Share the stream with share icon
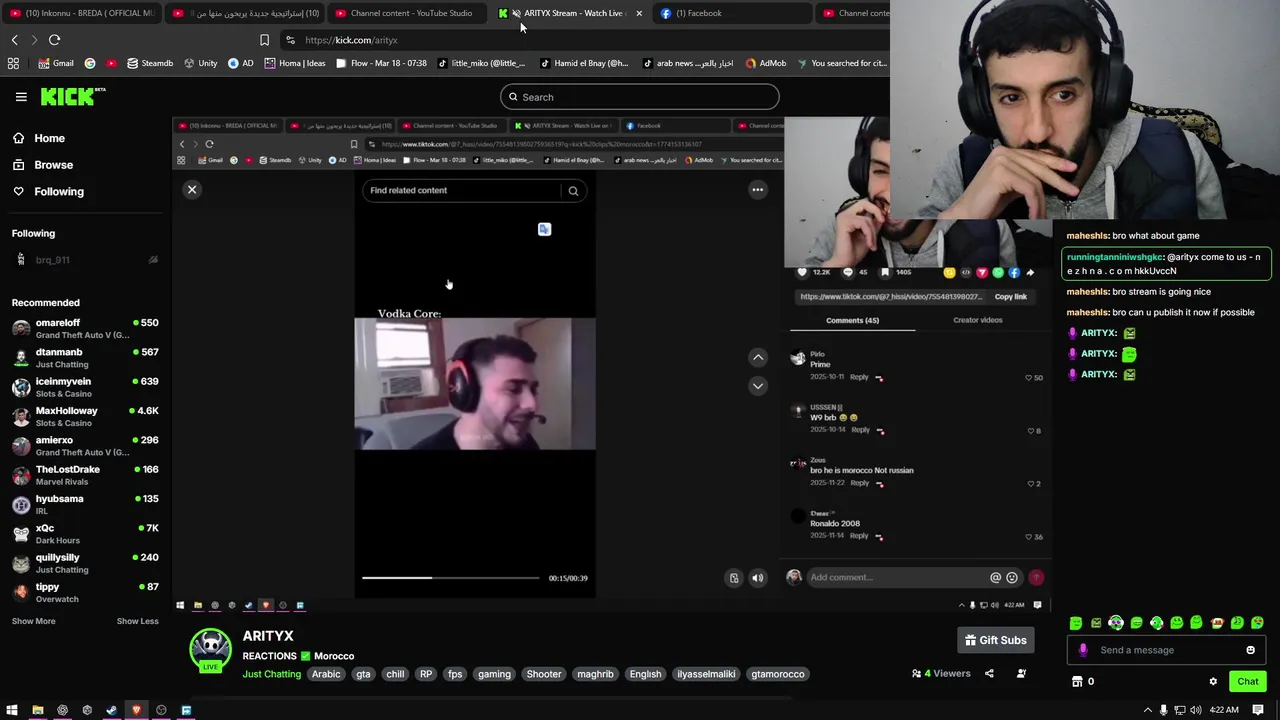 (989, 674)
